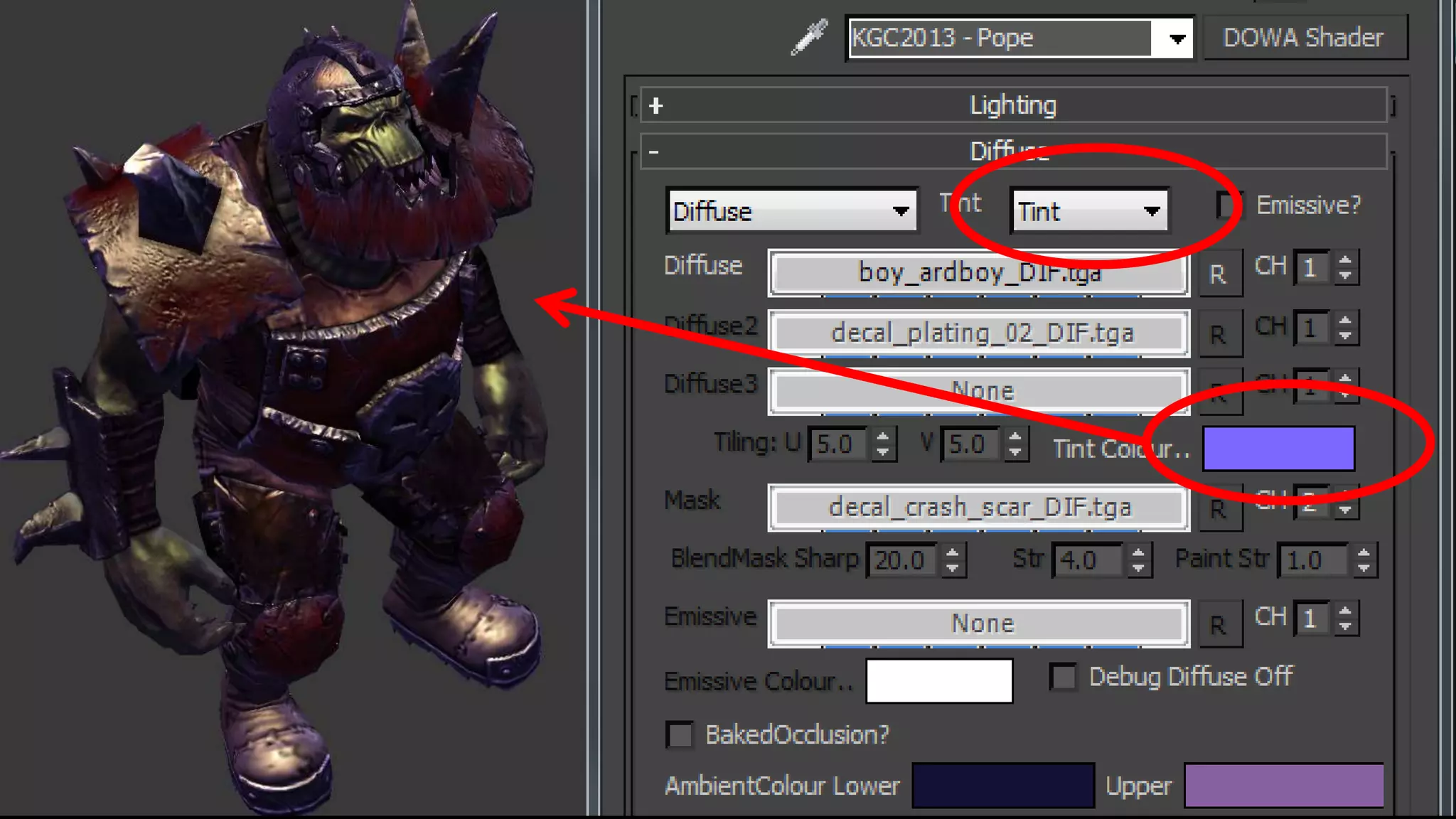Open the Tint Colour purple swatch
Image resolution: width=1456 pixels, height=819 pixels.
pos(1278,449)
